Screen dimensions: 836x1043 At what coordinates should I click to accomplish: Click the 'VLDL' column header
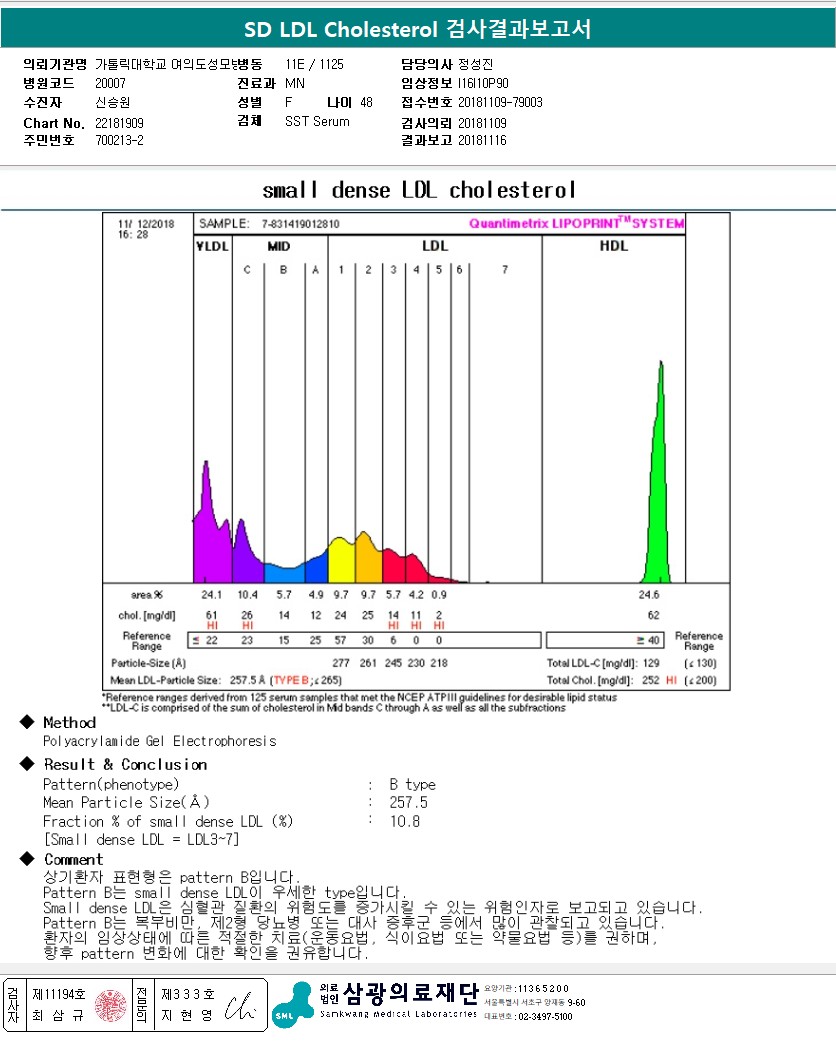(212, 246)
